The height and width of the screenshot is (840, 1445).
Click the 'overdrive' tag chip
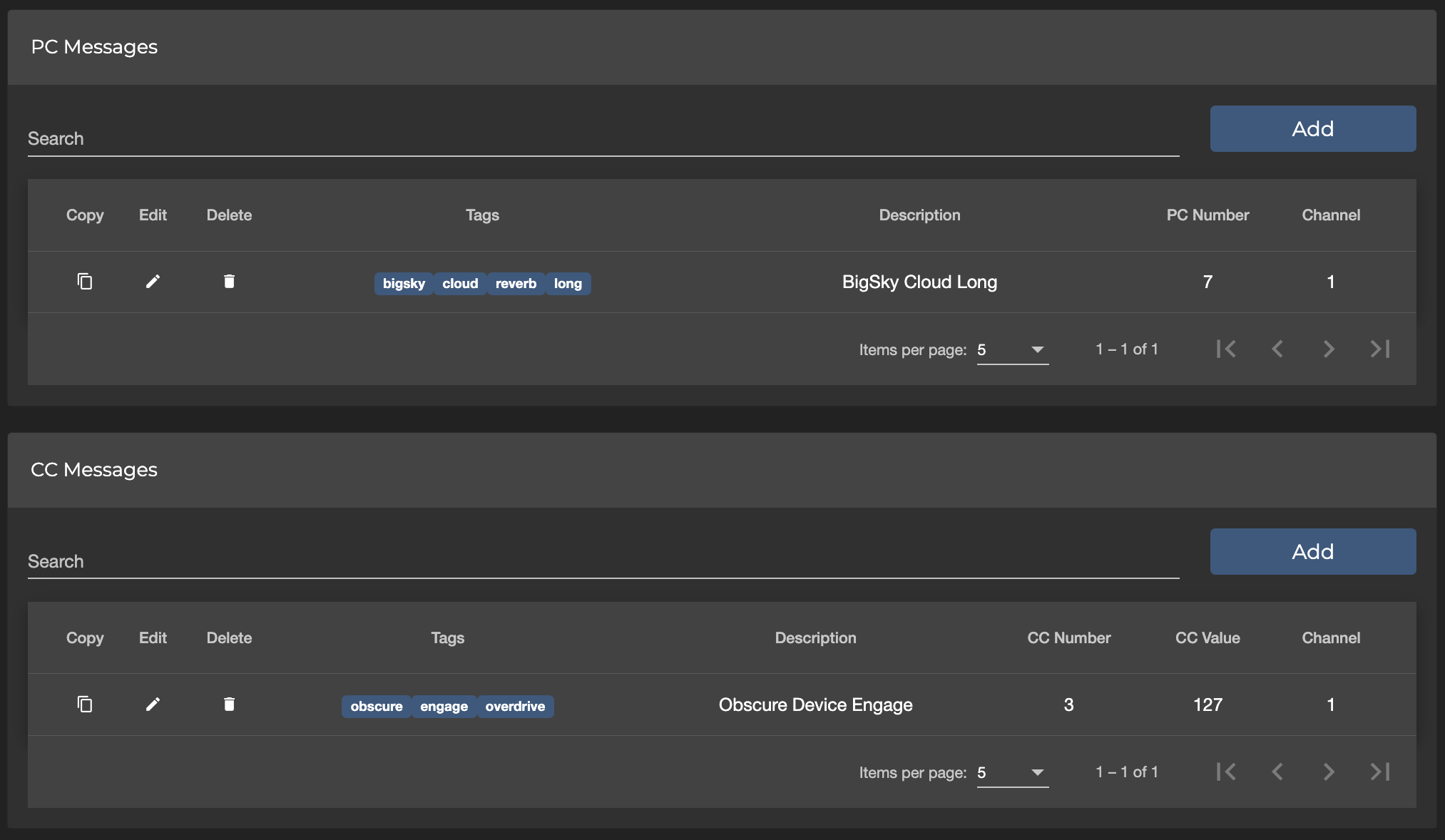point(515,707)
